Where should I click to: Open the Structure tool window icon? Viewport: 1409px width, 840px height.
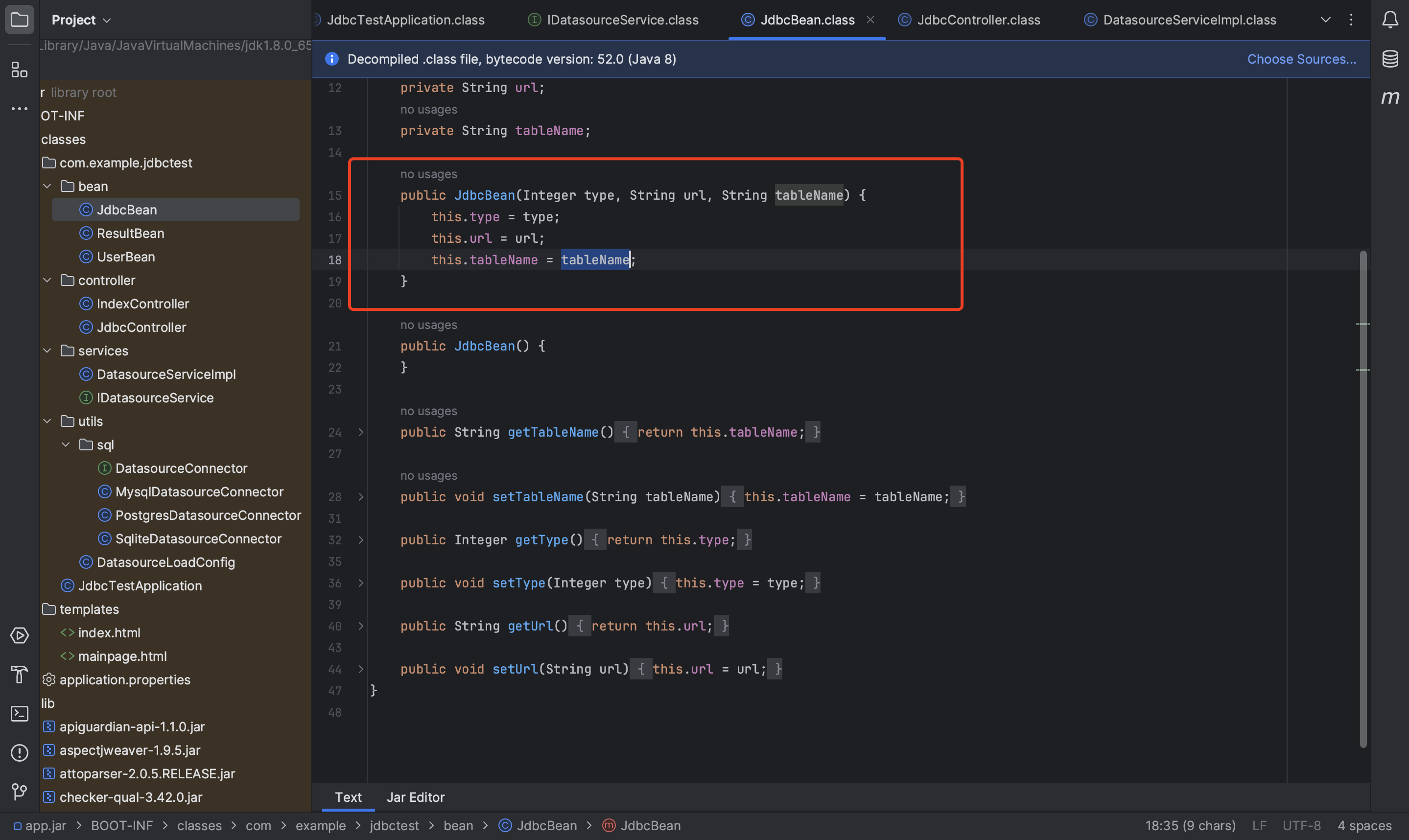[x=19, y=70]
